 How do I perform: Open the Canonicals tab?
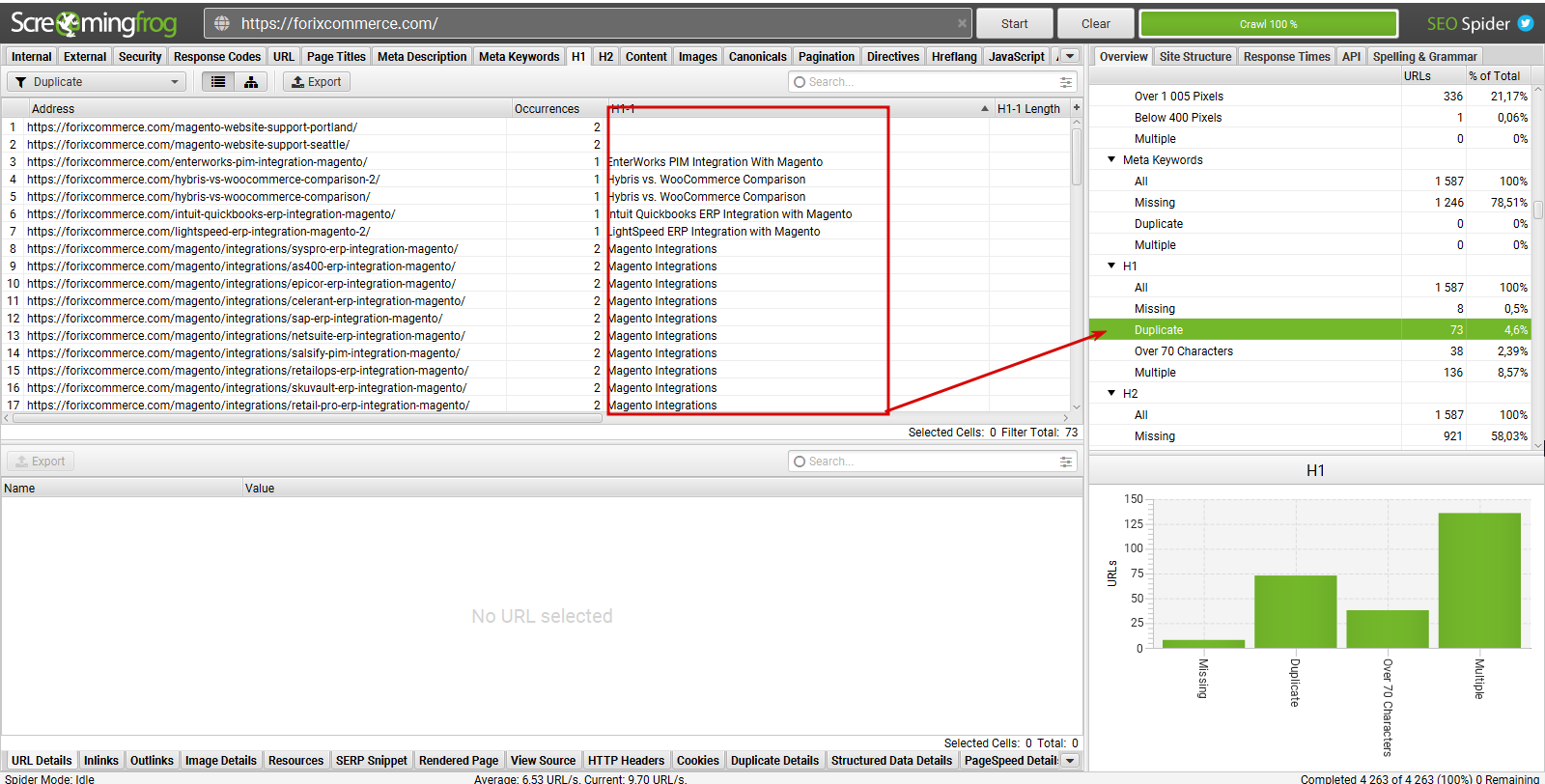(758, 56)
